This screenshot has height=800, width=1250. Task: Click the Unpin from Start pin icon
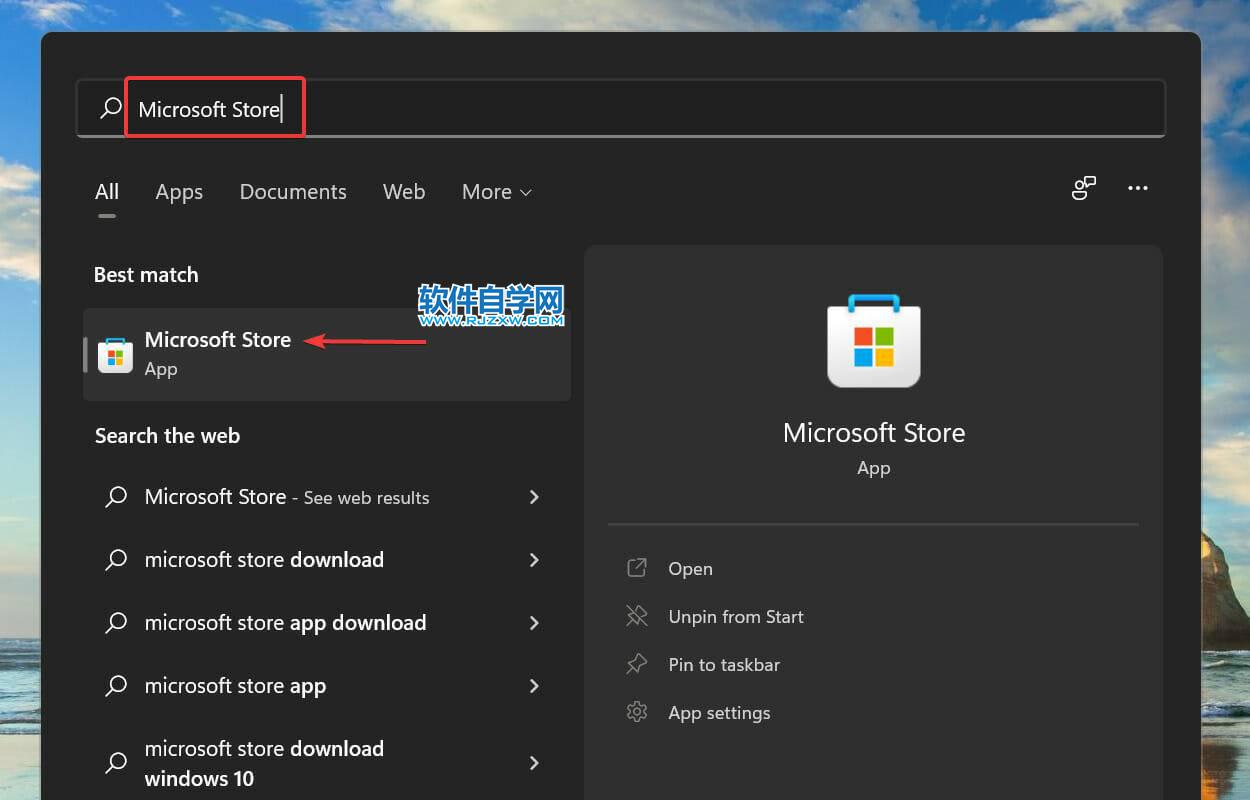637,616
